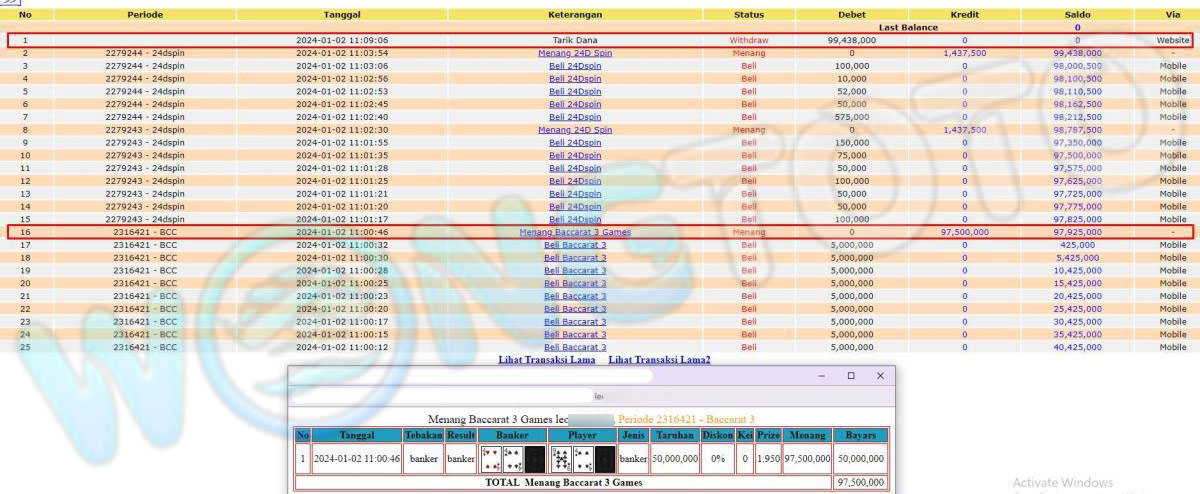Minimize the Baccarat result popup window

822,376
